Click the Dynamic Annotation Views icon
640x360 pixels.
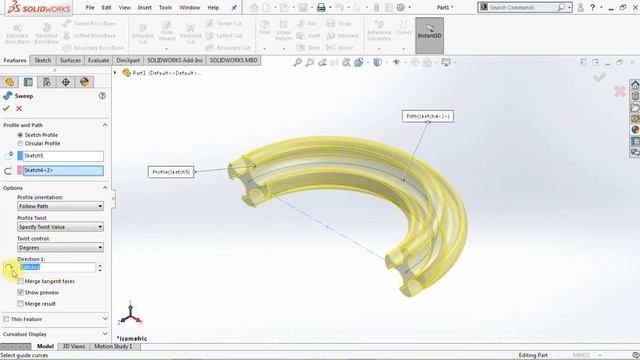346,62
